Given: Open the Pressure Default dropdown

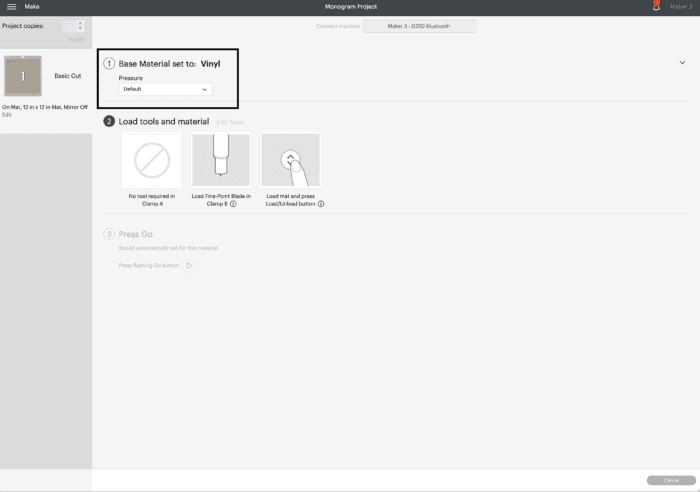Looking at the screenshot, I should tap(165, 89).
